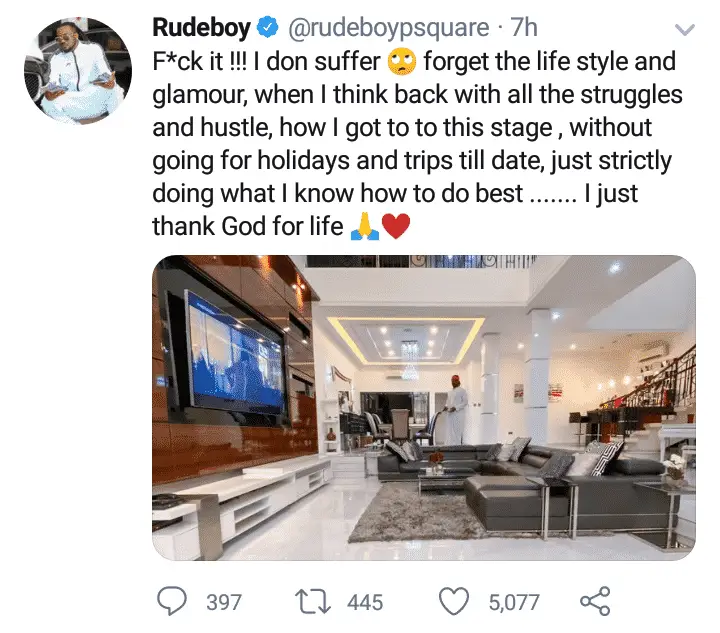720x633 pixels.
Task: Expand the tweet options chevron menu
Action: tap(685, 30)
